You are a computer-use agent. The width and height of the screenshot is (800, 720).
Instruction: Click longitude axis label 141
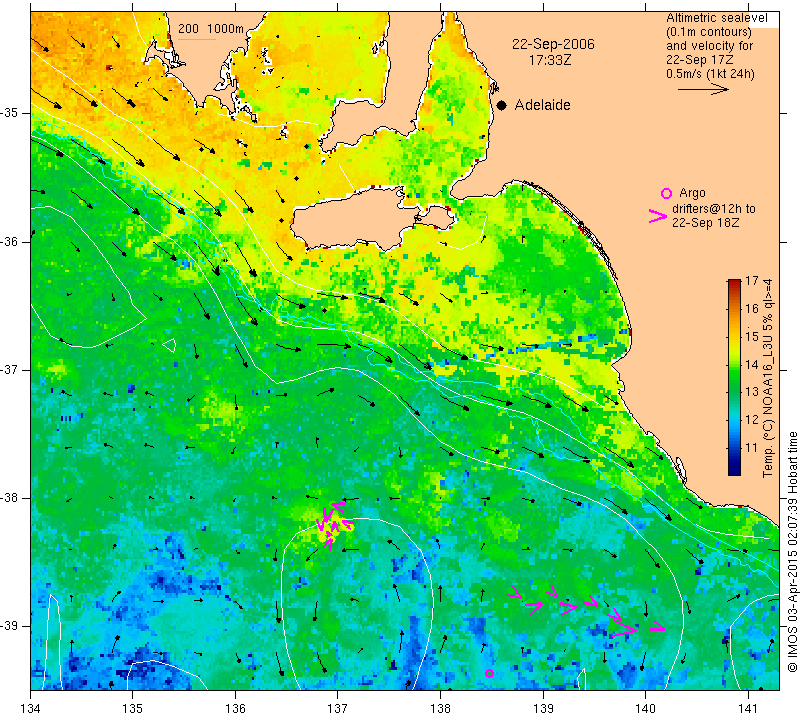748,709
